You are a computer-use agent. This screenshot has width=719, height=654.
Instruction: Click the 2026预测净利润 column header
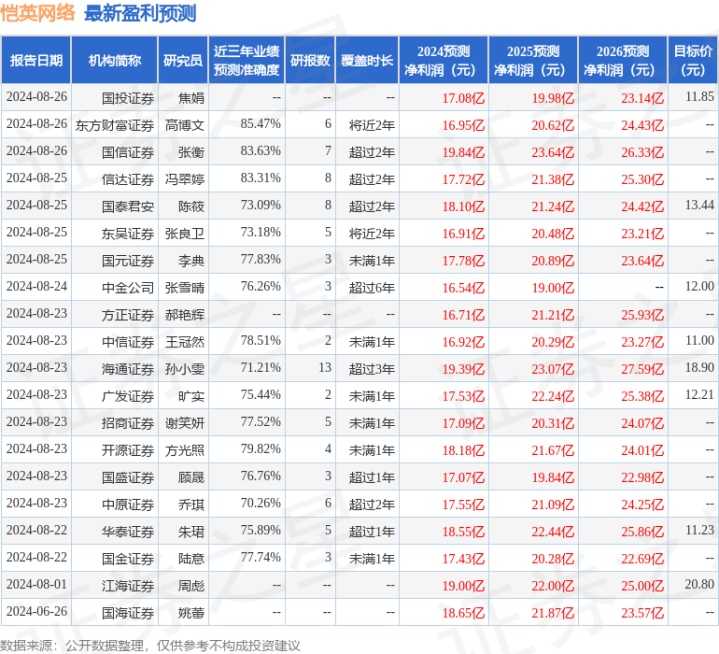click(623, 61)
